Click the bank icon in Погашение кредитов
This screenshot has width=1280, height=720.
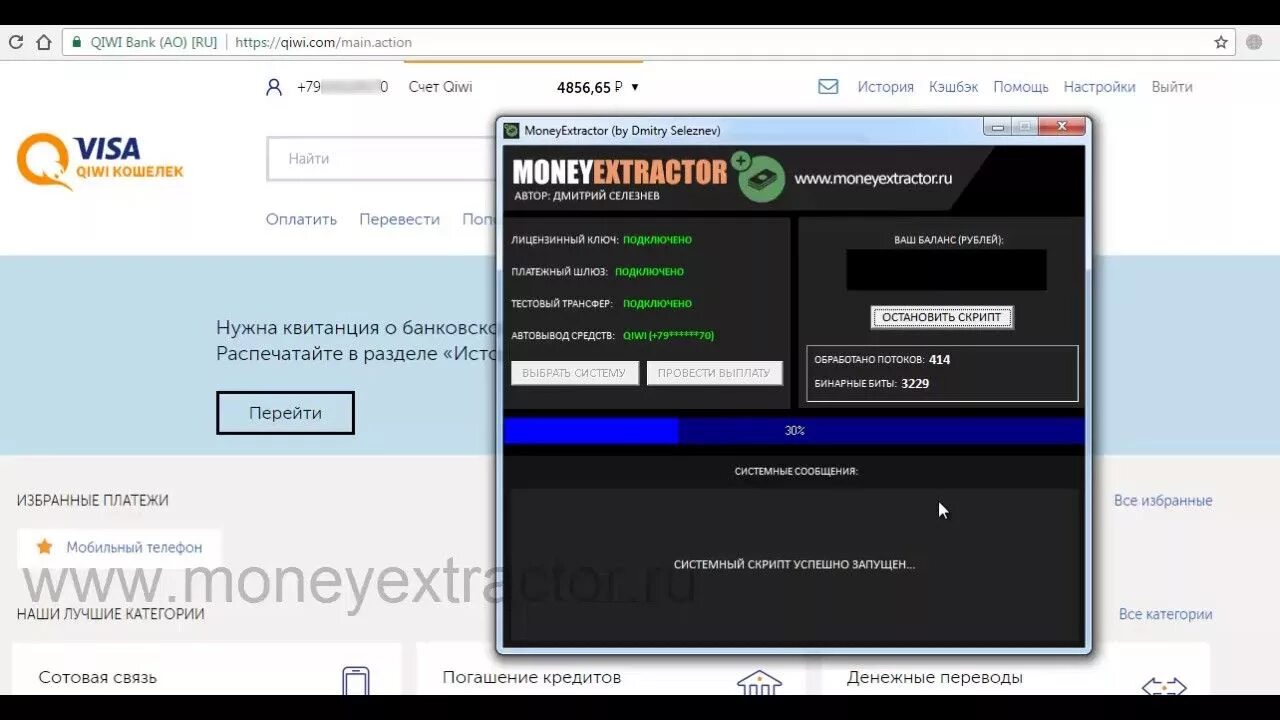tap(759, 683)
